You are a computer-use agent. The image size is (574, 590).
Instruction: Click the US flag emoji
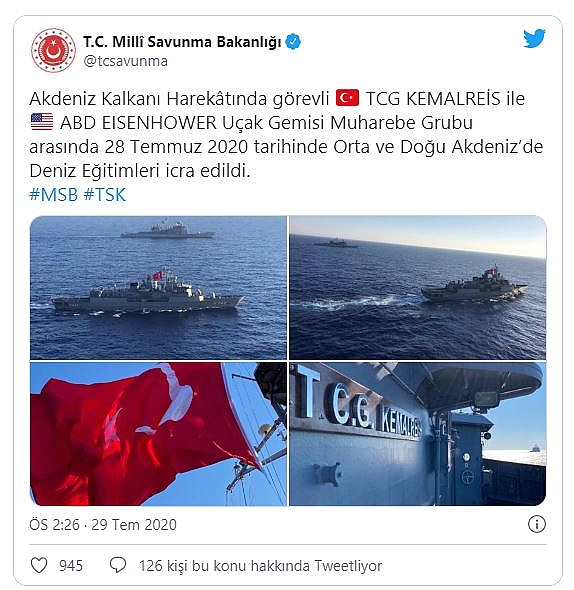click(42, 122)
